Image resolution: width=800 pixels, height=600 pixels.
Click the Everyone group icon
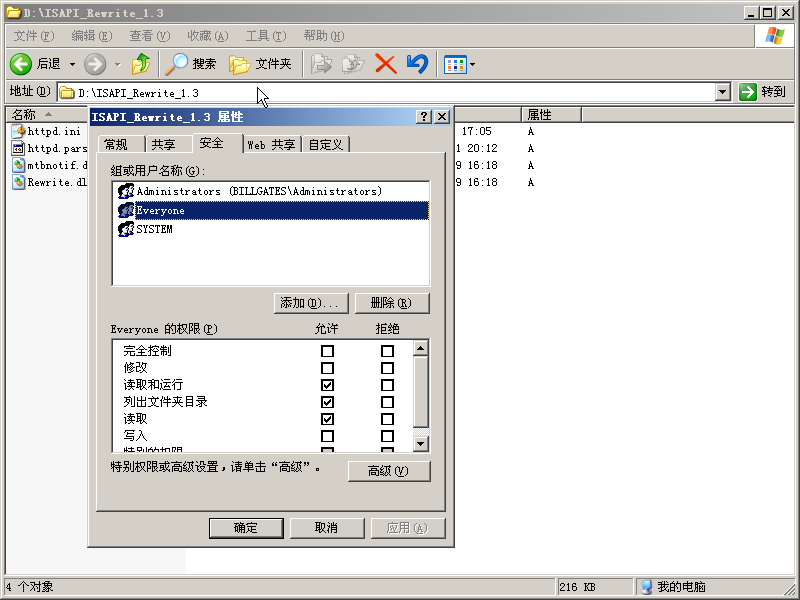(x=126, y=210)
